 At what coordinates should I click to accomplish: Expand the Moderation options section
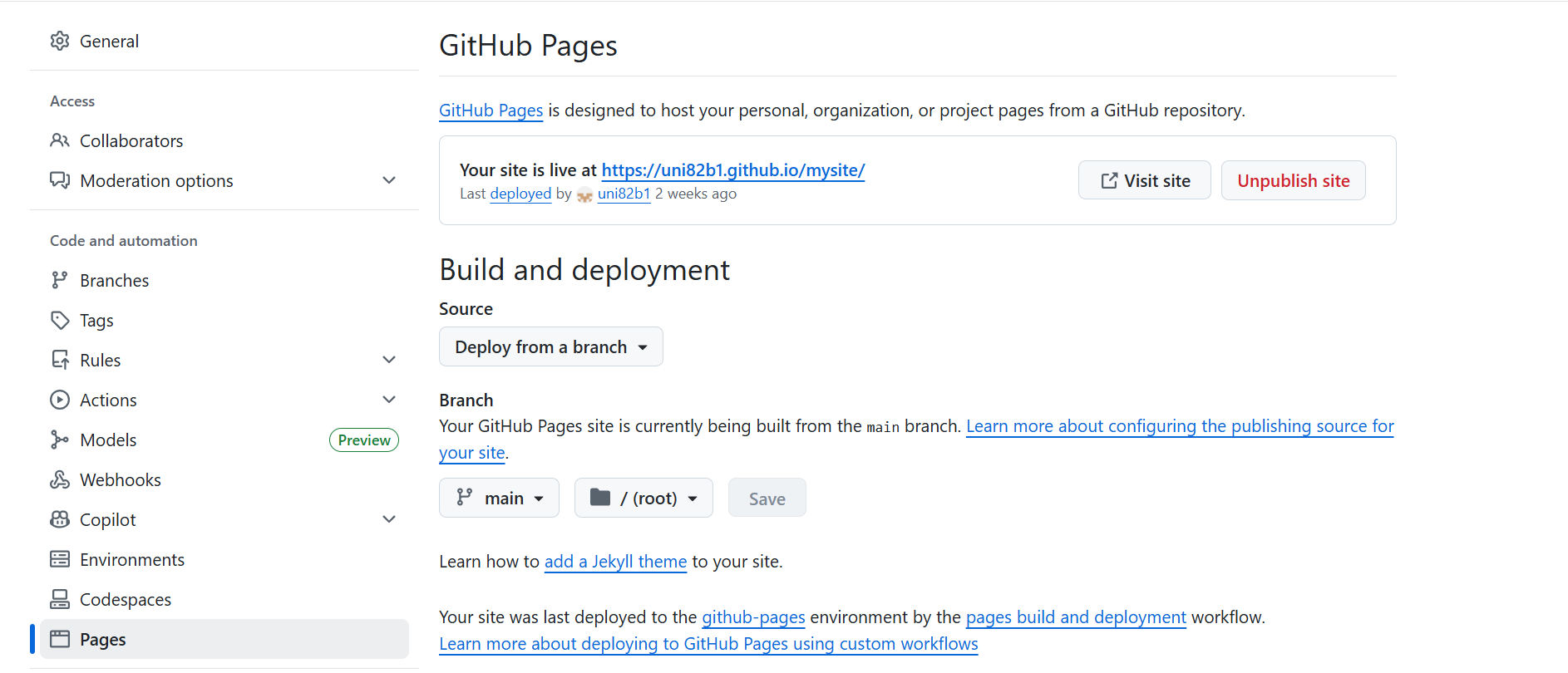coord(388,180)
